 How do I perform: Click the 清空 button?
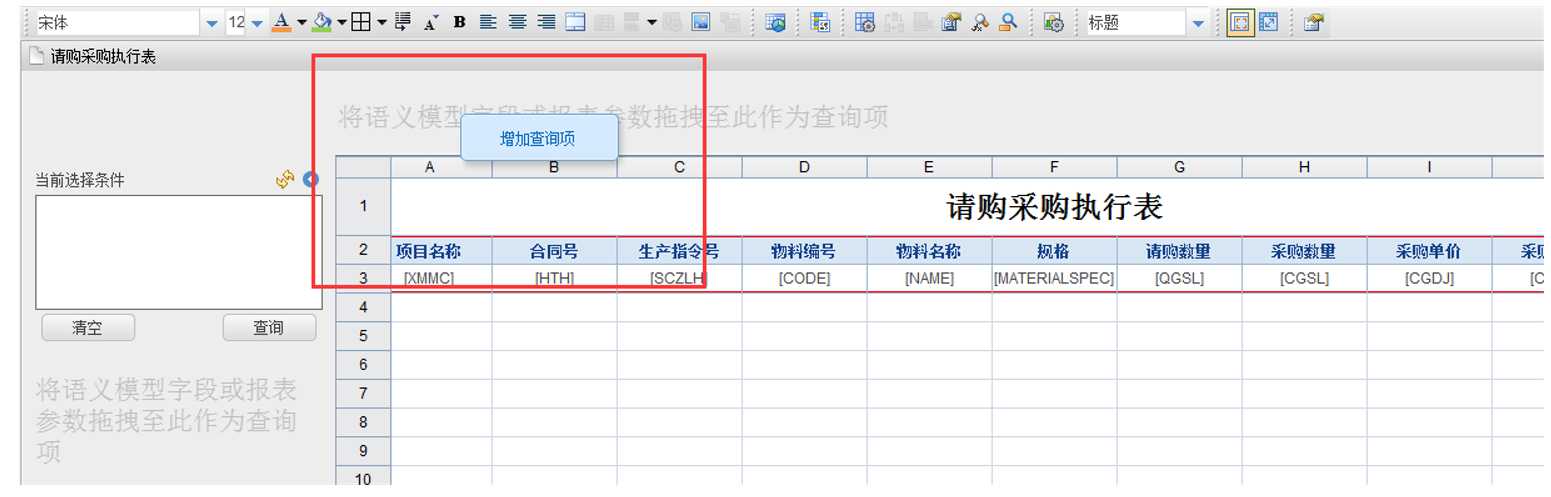pos(87,327)
